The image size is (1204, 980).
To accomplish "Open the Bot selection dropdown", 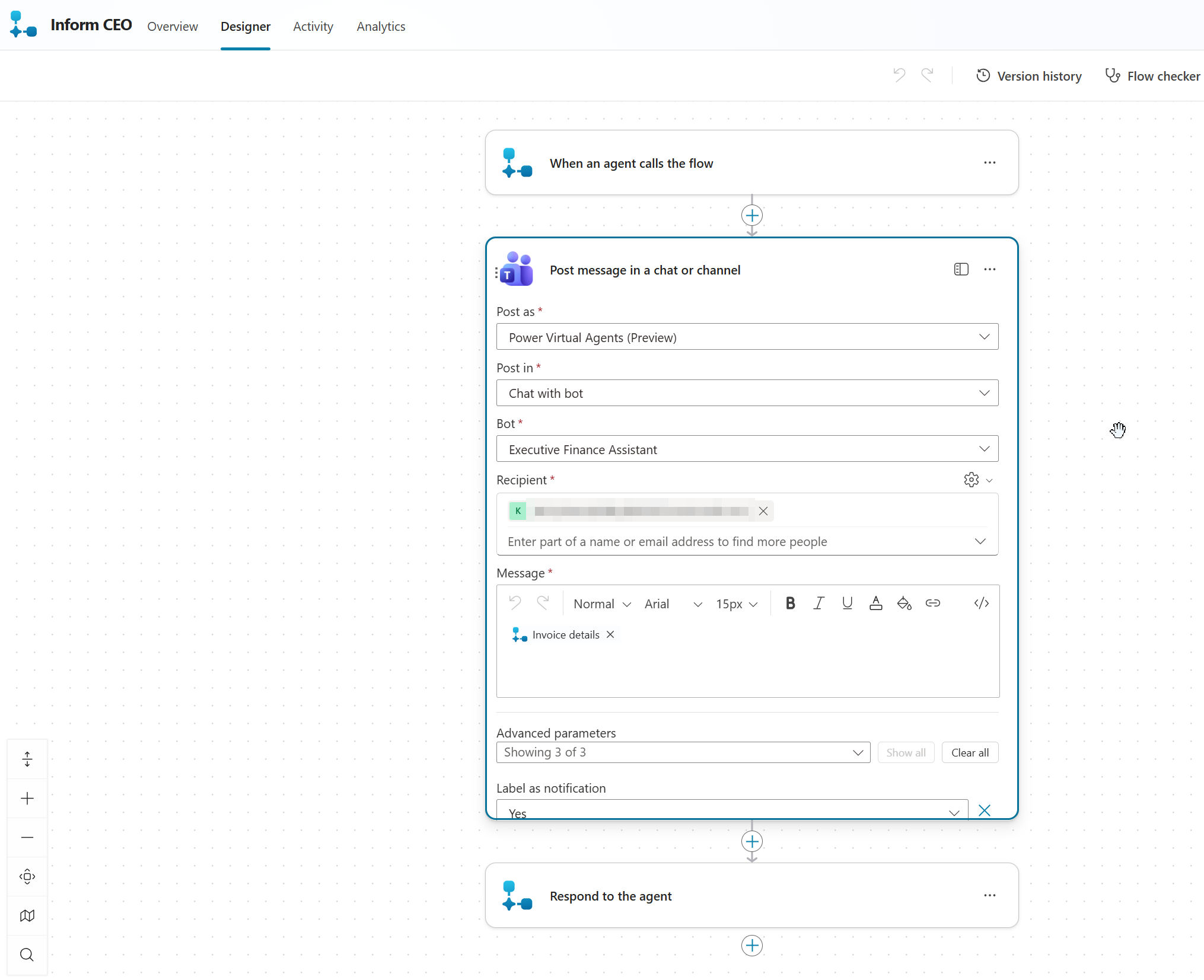I will 747,449.
